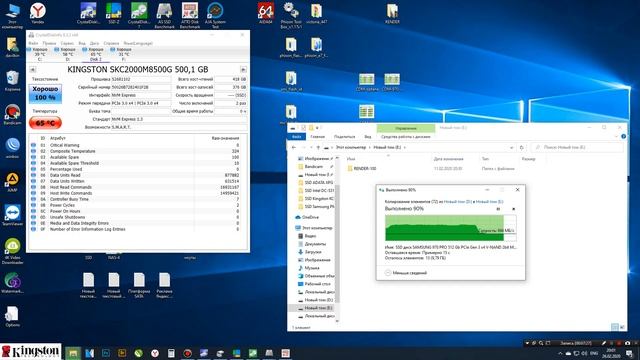Select the RENDER folder on the desktop
640x360 pixels.
pyautogui.click(x=392, y=13)
